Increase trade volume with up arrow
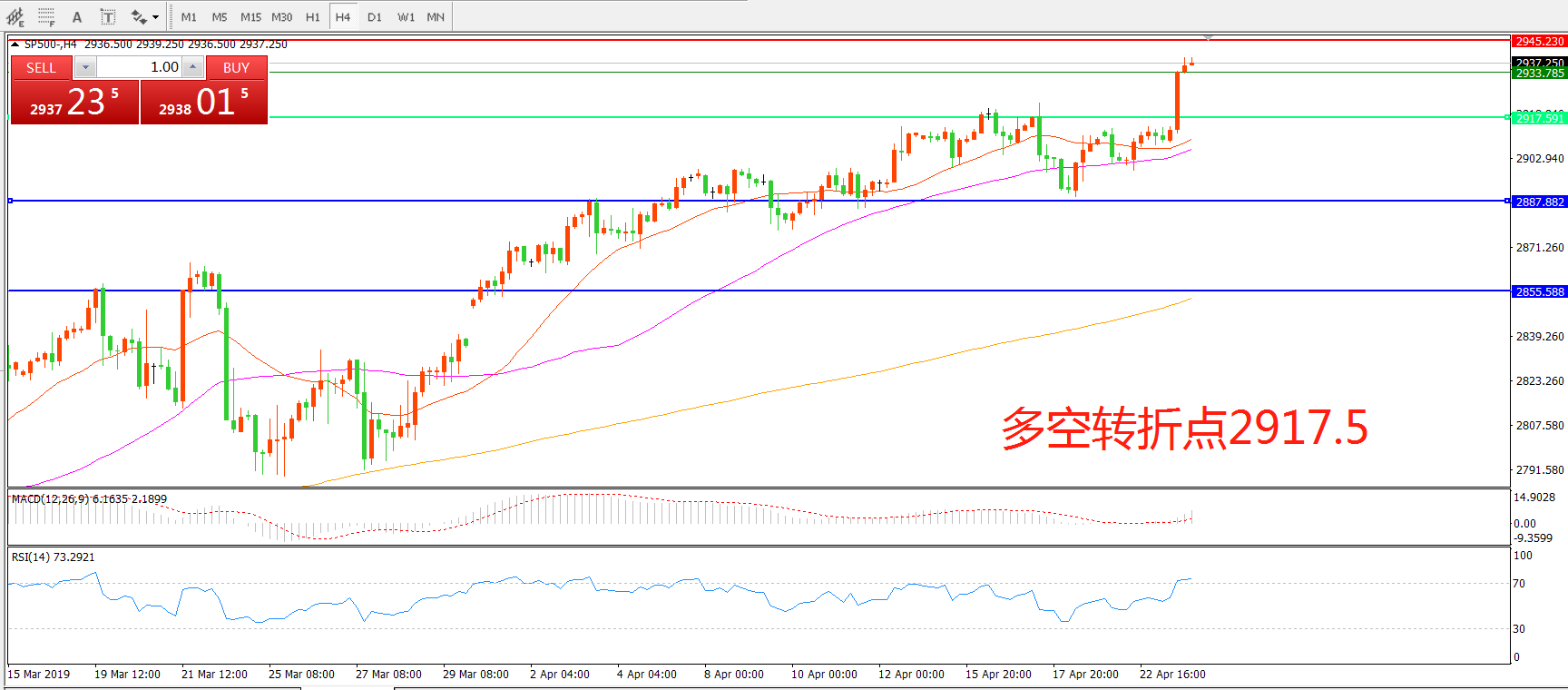Viewport: 1568px width, 690px height. point(192,67)
